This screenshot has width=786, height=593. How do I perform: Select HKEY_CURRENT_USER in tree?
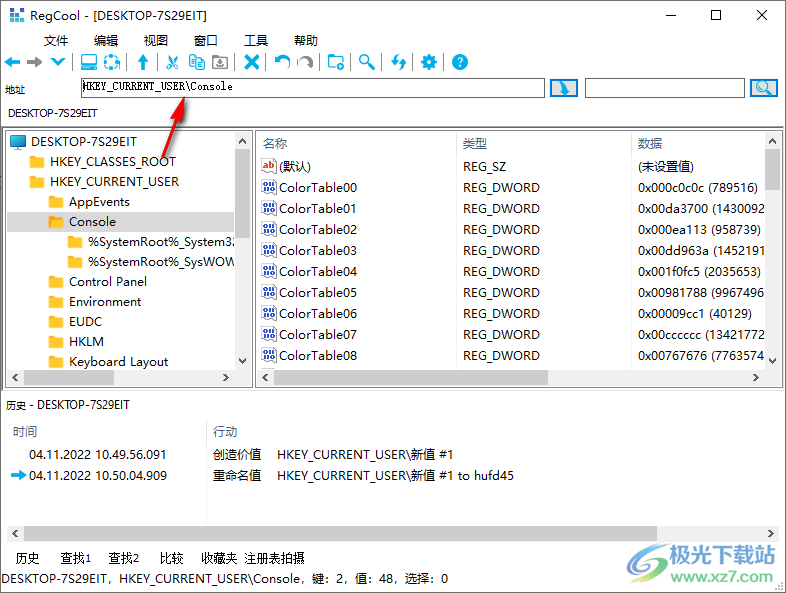coord(114,181)
